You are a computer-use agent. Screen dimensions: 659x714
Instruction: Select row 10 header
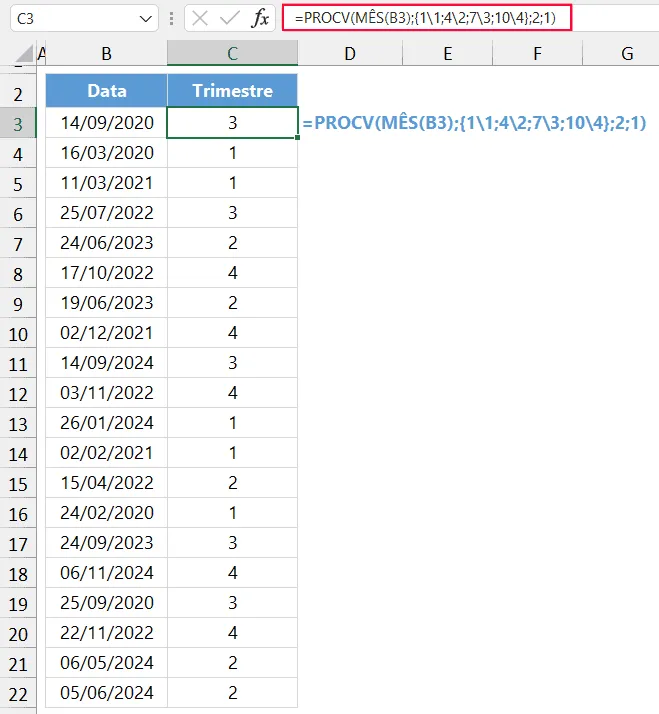[18, 334]
